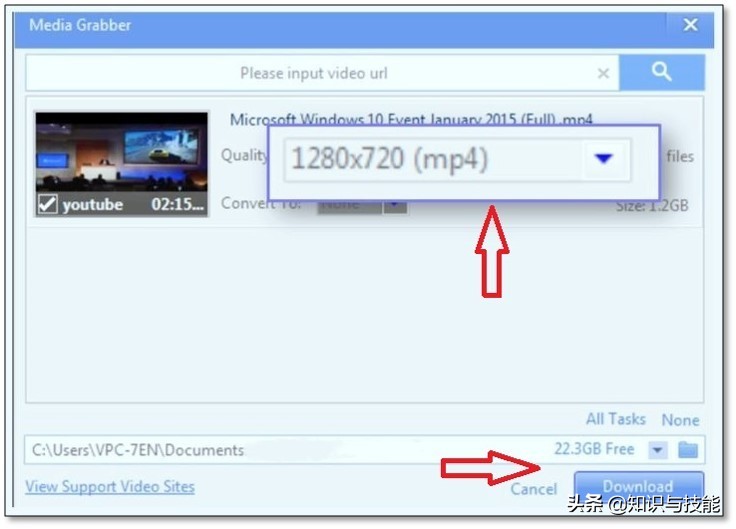Click None to deselect tasks
Image resolution: width=736 pixels, height=529 pixels.
[x=680, y=420]
